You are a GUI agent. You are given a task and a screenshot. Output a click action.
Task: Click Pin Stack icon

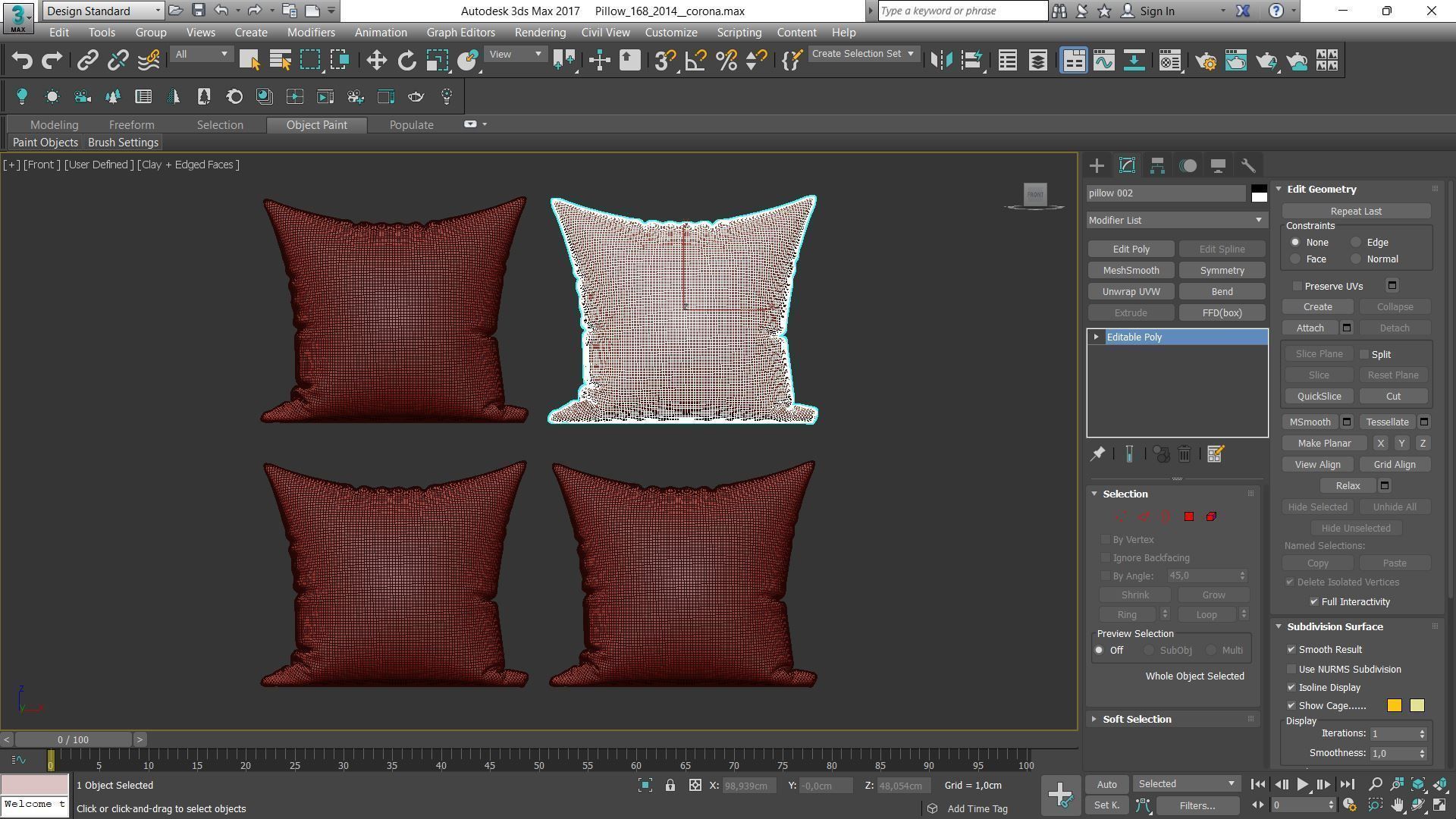(1097, 454)
